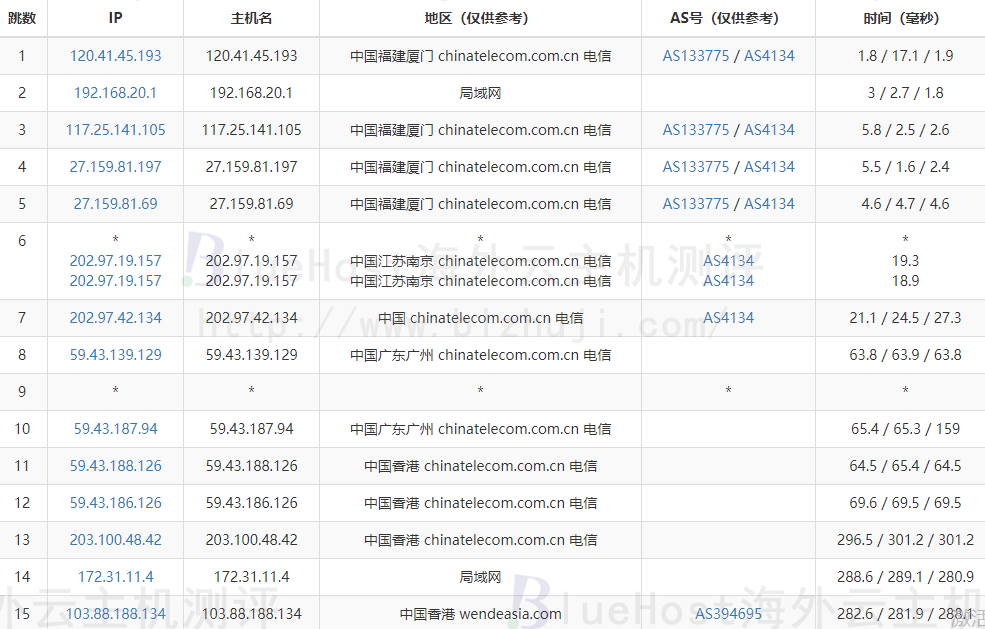Click time value 3 / 2.7 / 1.8
Screen dimensions: 985x629
tap(905, 93)
